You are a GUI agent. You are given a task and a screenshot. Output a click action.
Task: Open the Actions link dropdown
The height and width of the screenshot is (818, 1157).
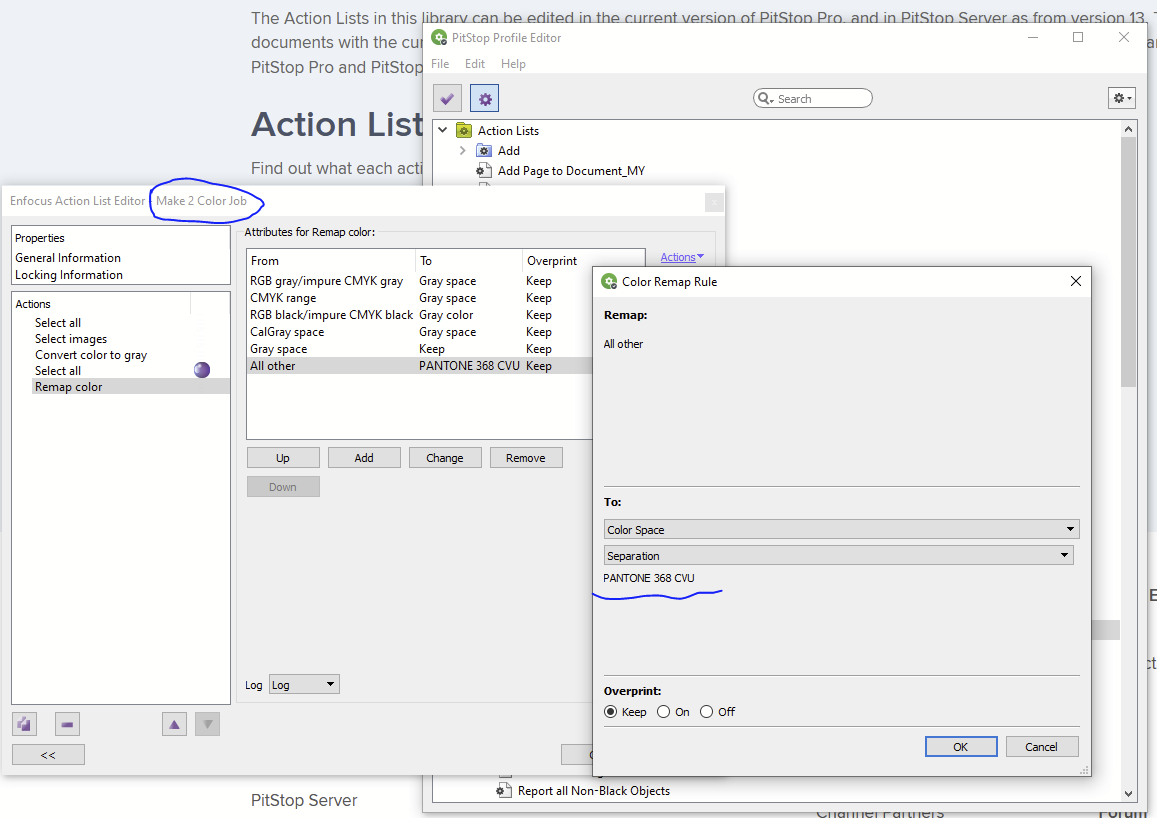682,257
